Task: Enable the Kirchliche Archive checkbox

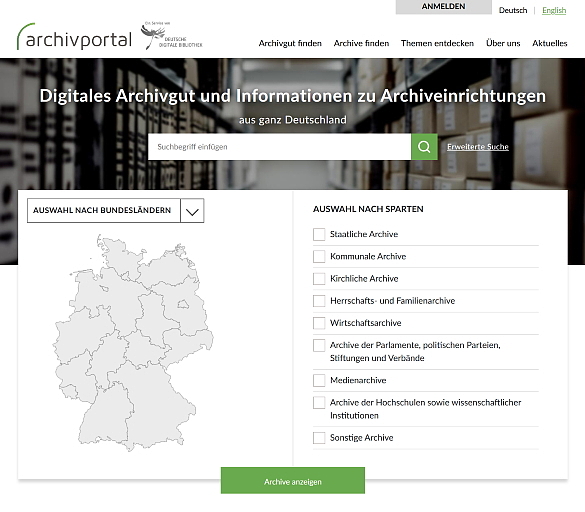Action: pyautogui.click(x=319, y=279)
